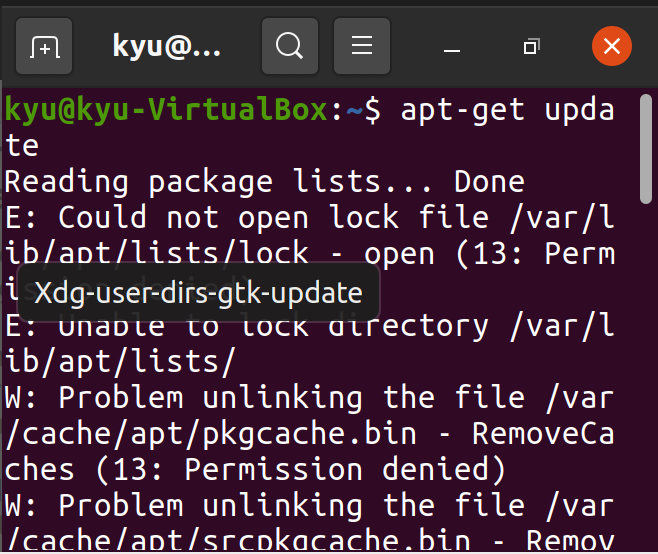Click the green kyu@kyu-VirtualBox prompt text
The width and height of the screenshot is (658, 554).
pyautogui.click(x=166, y=110)
